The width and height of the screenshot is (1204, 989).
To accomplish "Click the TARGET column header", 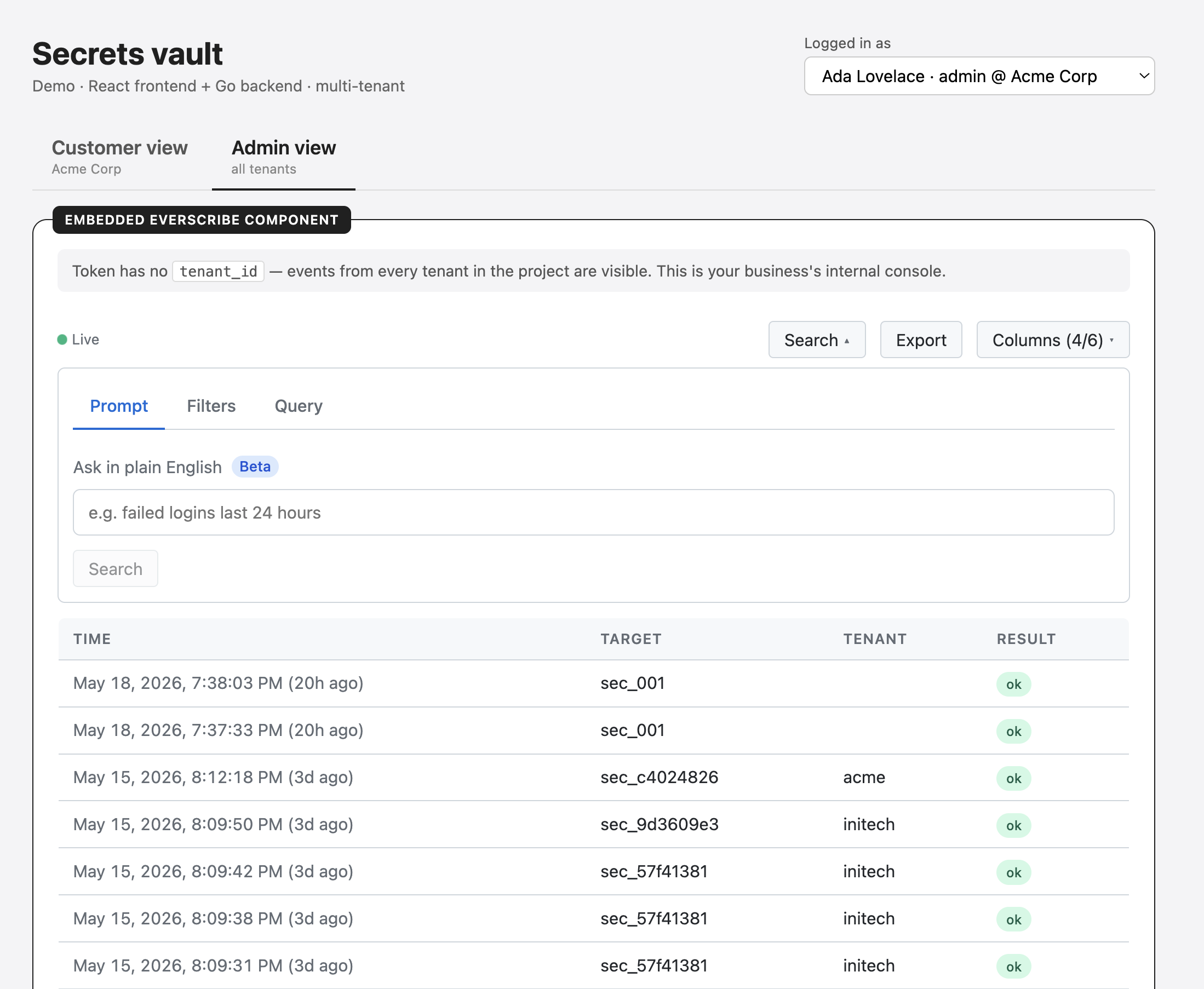I will [631, 639].
